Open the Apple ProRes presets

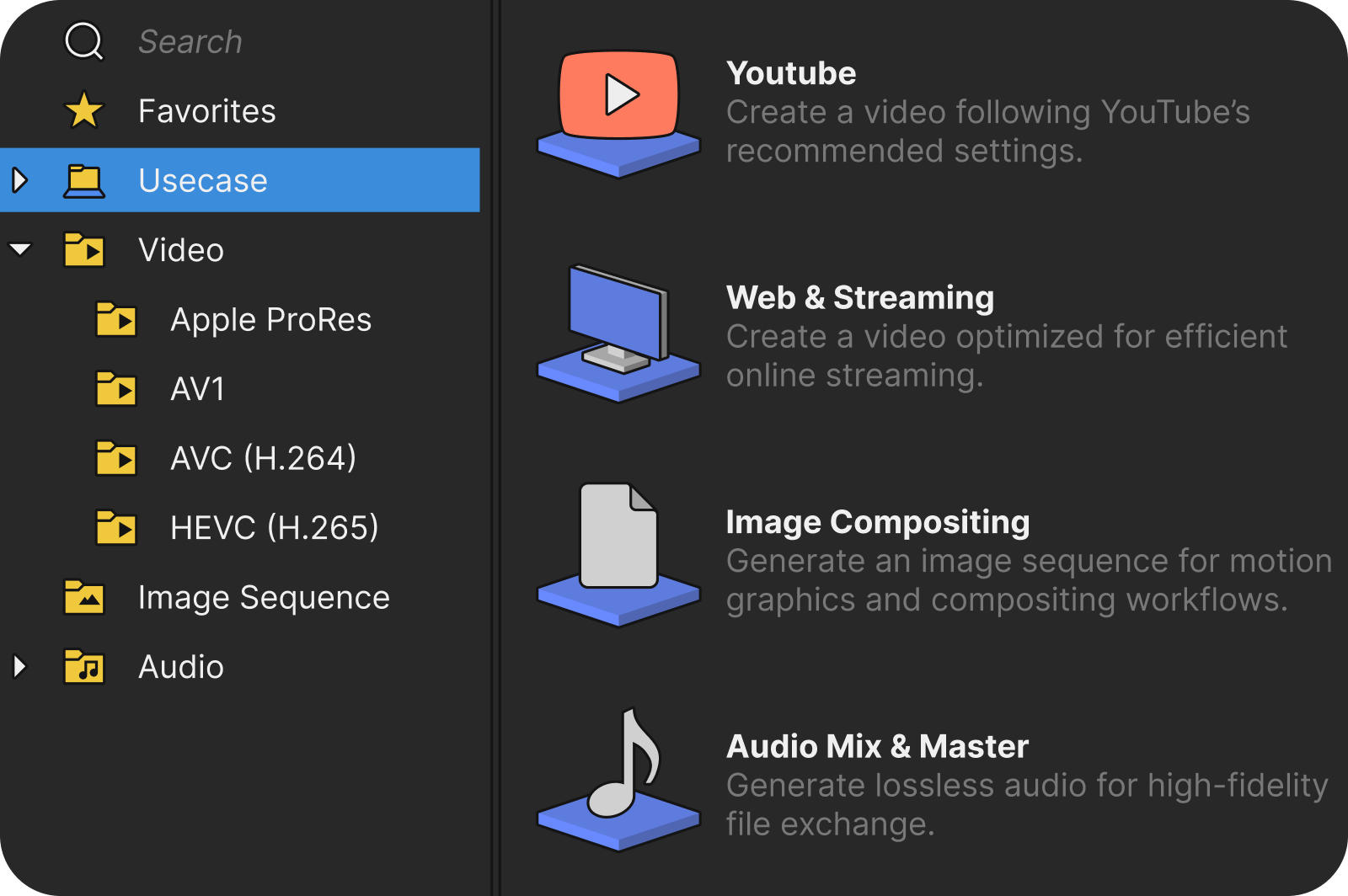pyautogui.click(x=270, y=320)
